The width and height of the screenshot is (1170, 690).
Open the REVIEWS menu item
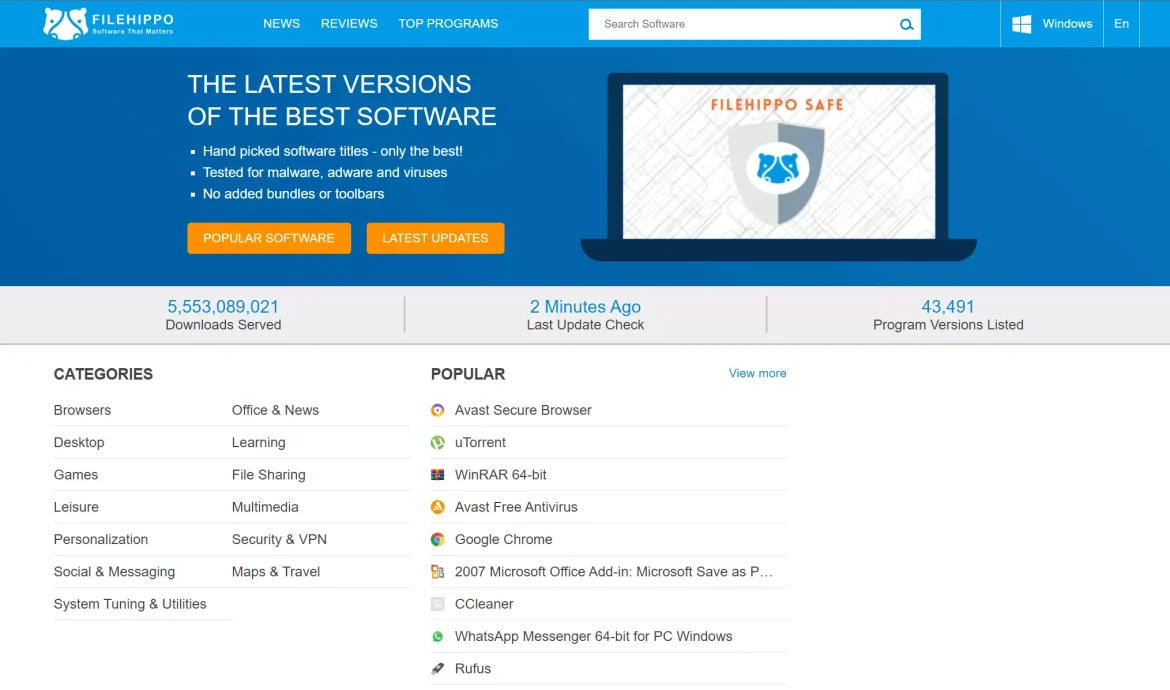pyautogui.click(x=349, y=24)
